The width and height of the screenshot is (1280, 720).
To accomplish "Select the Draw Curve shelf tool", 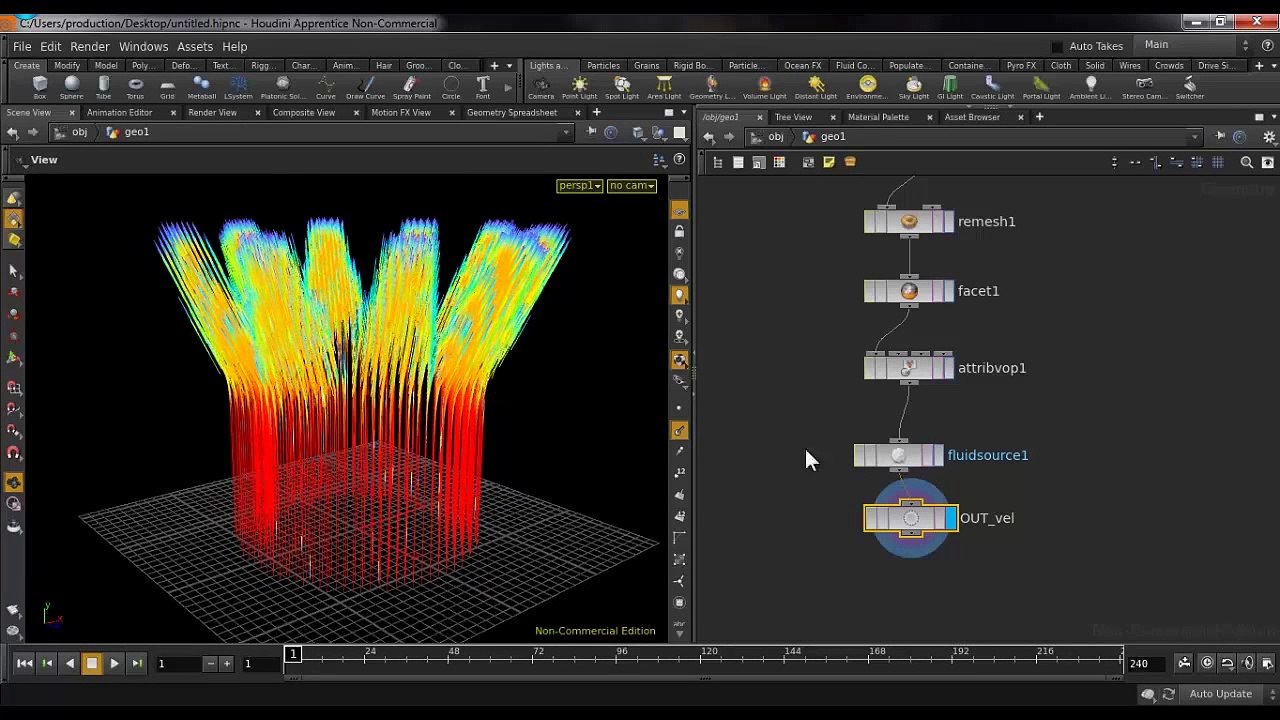I will point(365,88).
